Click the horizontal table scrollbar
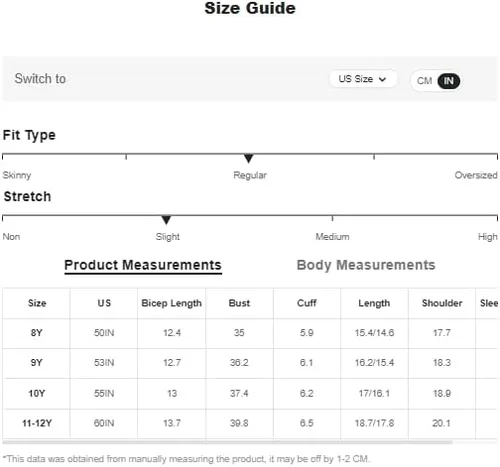This screenshot has height=467, width=500. 227,442
